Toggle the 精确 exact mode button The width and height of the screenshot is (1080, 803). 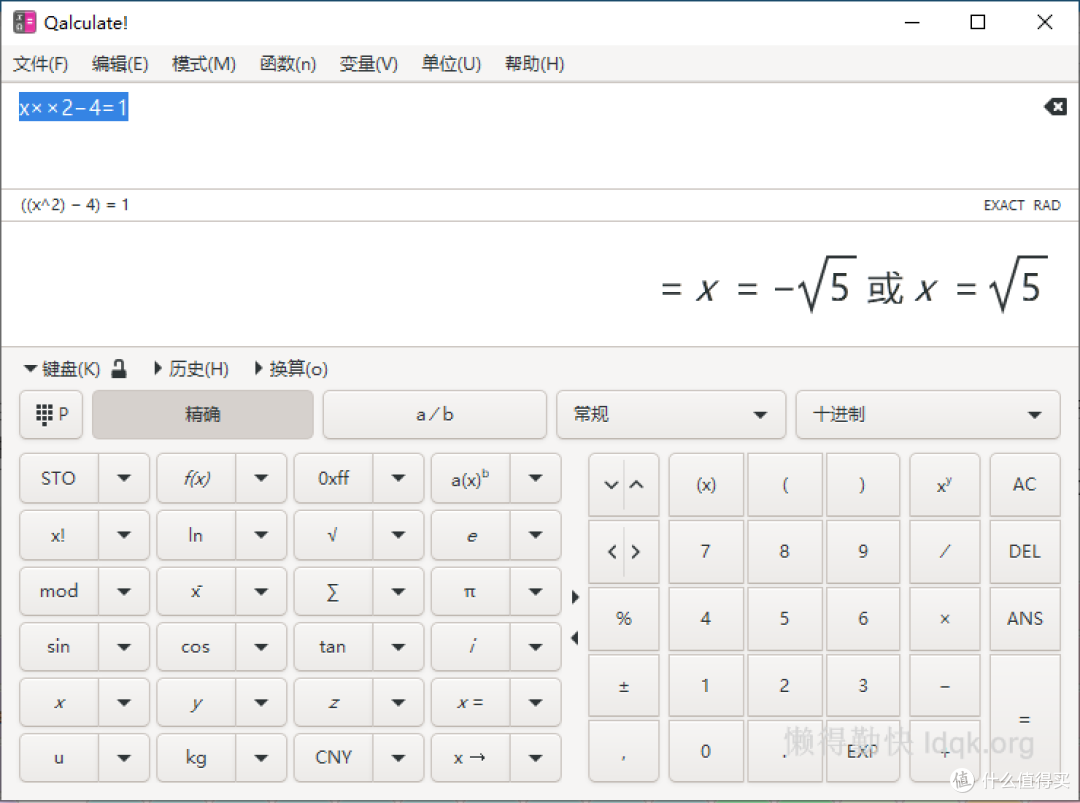[x=202, y=415]
